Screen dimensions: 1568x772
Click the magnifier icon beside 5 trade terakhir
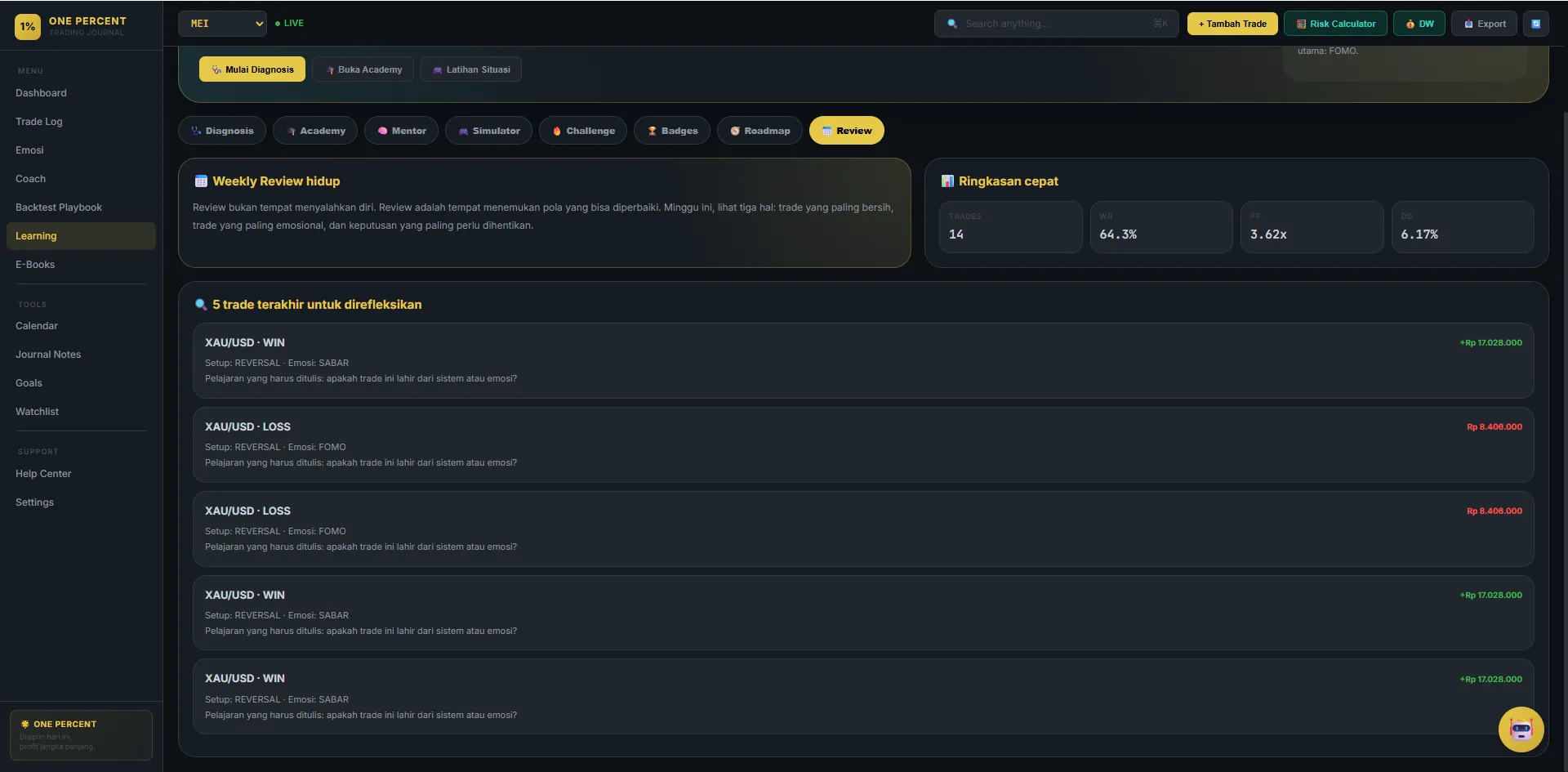pyautogui.click(x=201, y=305)
